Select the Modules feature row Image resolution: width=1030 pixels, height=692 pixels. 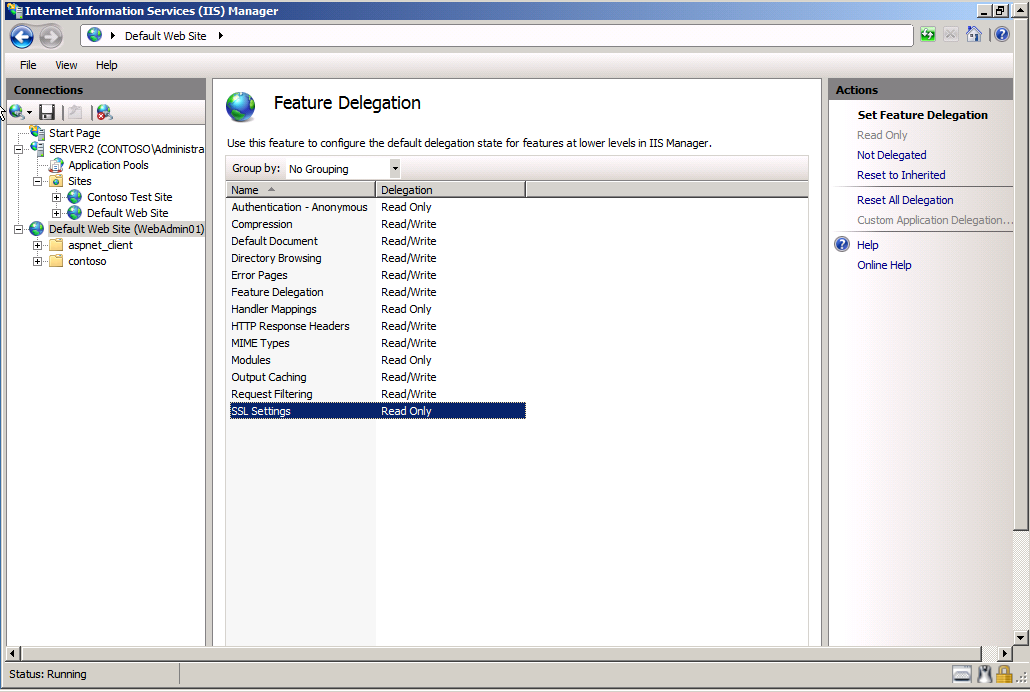[x=377, y=360]
